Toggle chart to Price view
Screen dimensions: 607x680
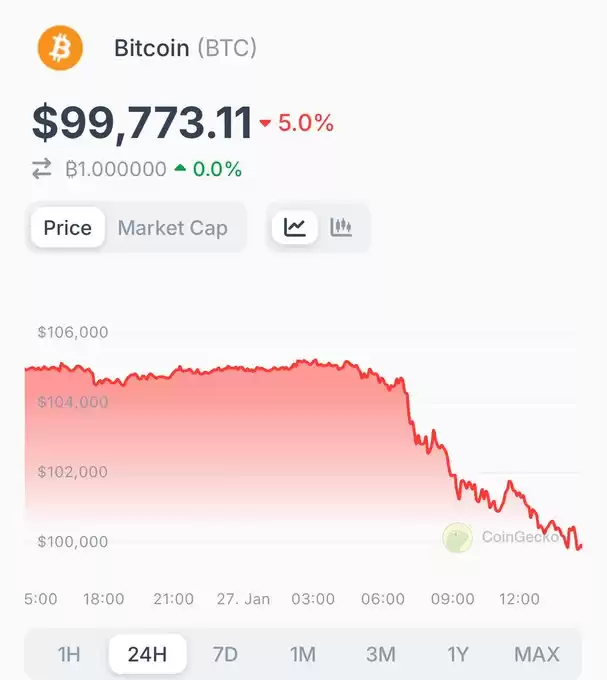68,228
